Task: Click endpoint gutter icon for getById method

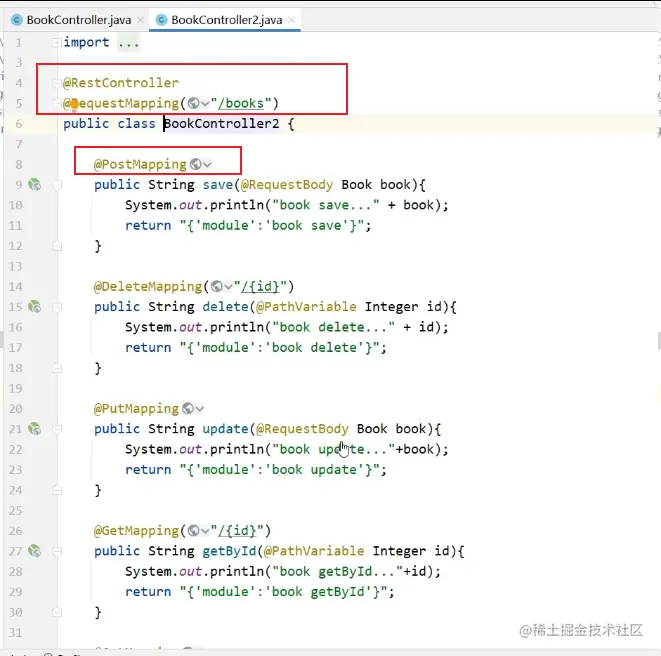Action: pos(35,551)
